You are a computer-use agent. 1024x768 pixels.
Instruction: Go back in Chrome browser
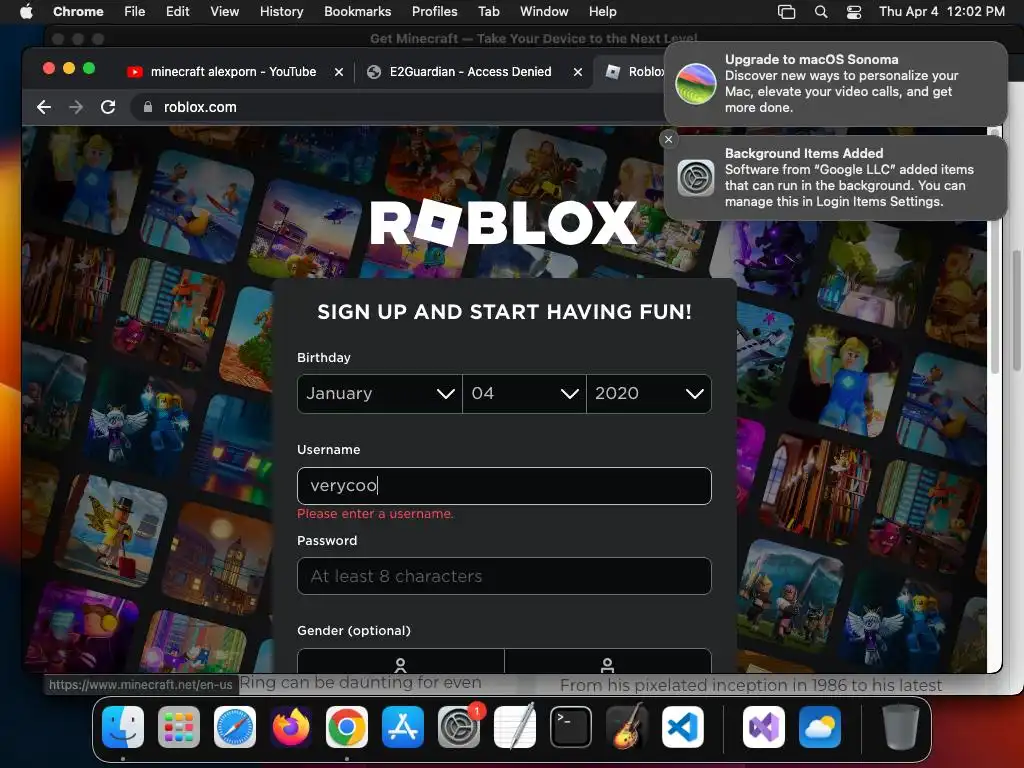[x=44, y=107]
